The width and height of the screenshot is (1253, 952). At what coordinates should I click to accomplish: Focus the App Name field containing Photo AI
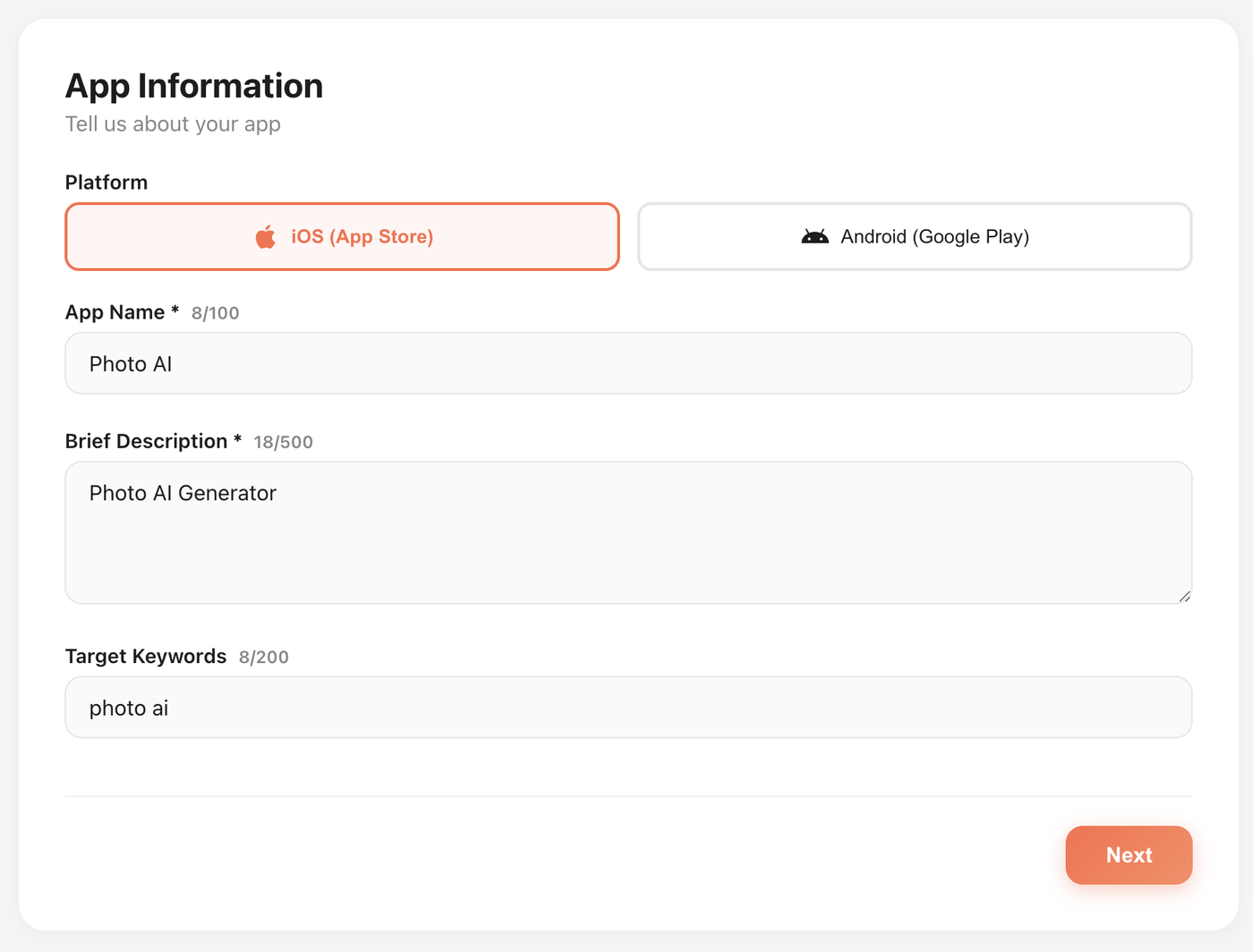pos(627,364)
